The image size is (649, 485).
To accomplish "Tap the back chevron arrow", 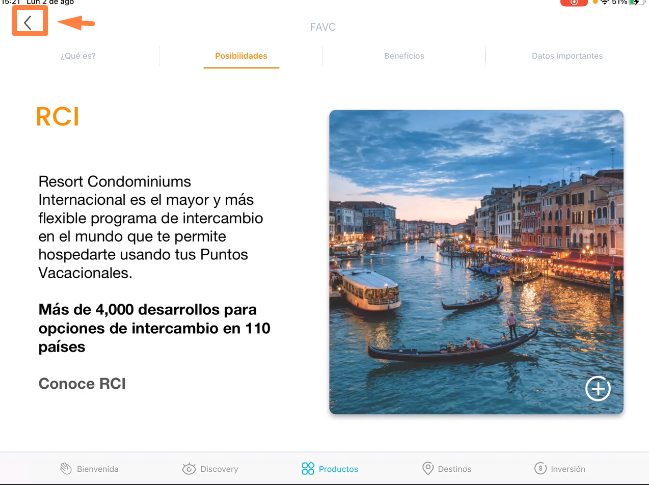I will (28, 22).
